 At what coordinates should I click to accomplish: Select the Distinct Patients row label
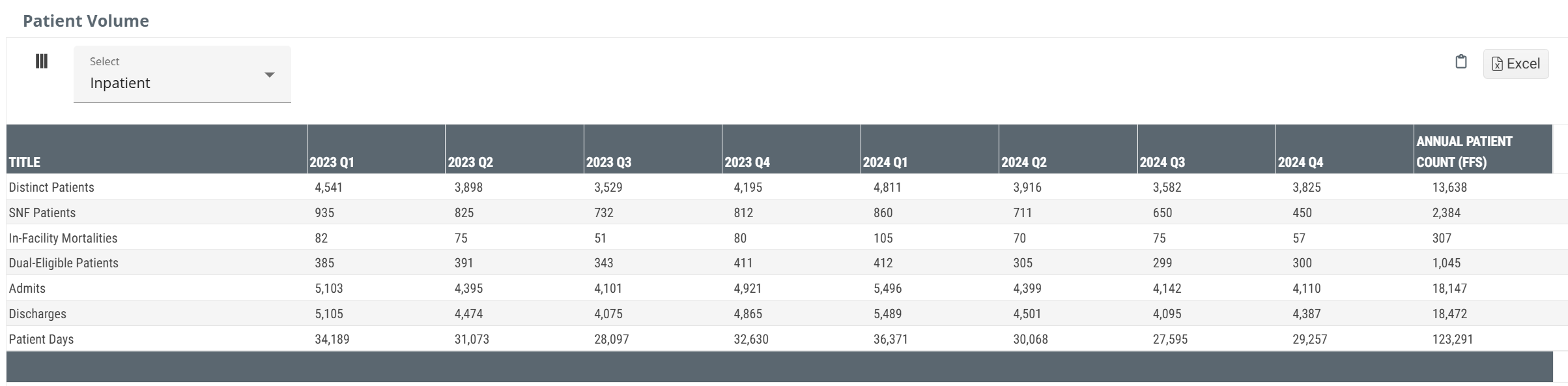pos(51,187)
